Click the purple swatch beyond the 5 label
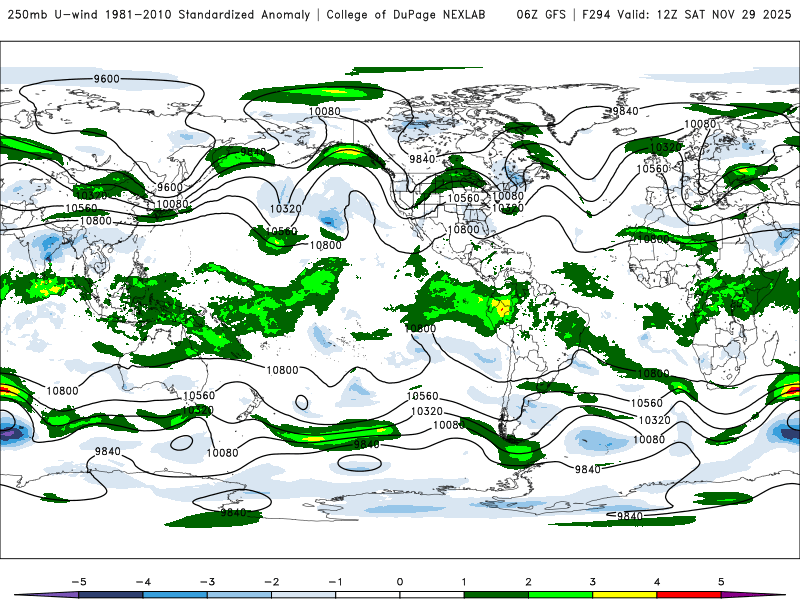Screen dimensions: 800x600 point(750,595)
